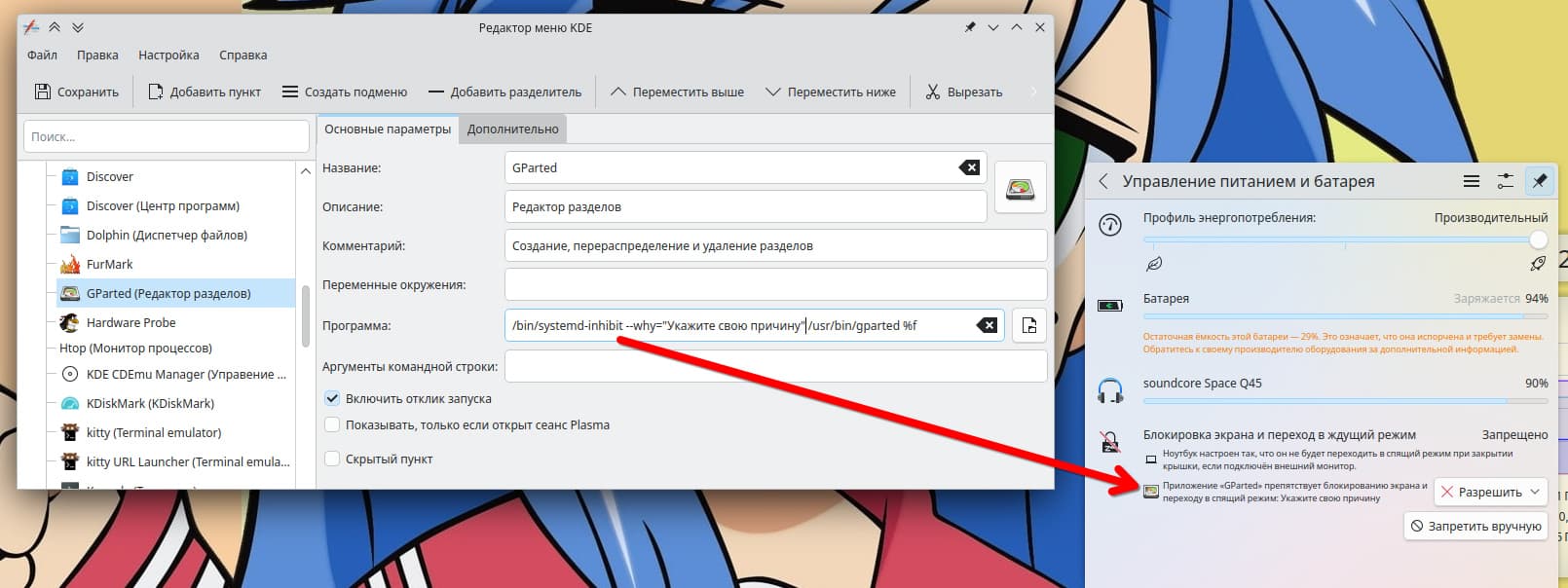Click the FurMark icon in the list
The height and width of the screenshot is (588, 1568).
click(70, 264)
